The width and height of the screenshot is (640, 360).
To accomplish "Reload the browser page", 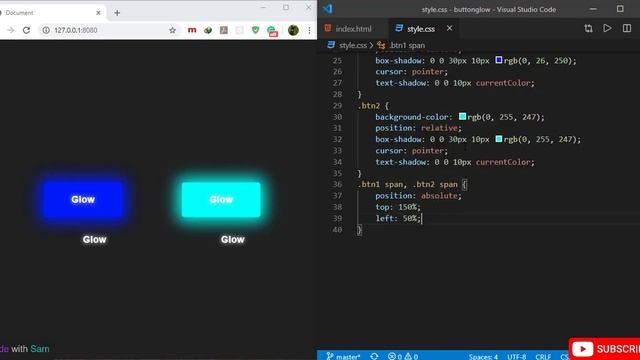I will click(27, 30).
